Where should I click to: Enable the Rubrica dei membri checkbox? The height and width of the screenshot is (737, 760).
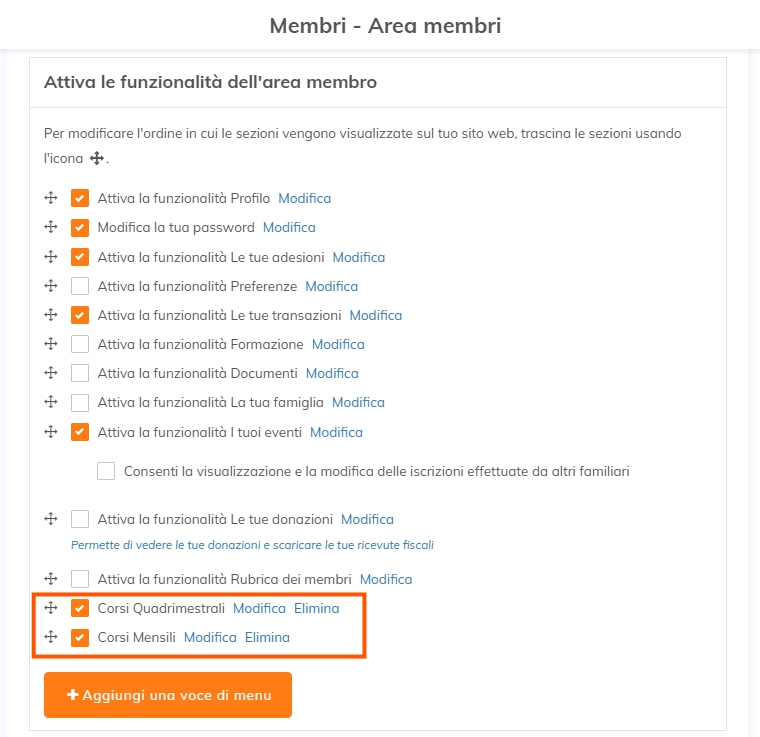click(x=80, y=579)
